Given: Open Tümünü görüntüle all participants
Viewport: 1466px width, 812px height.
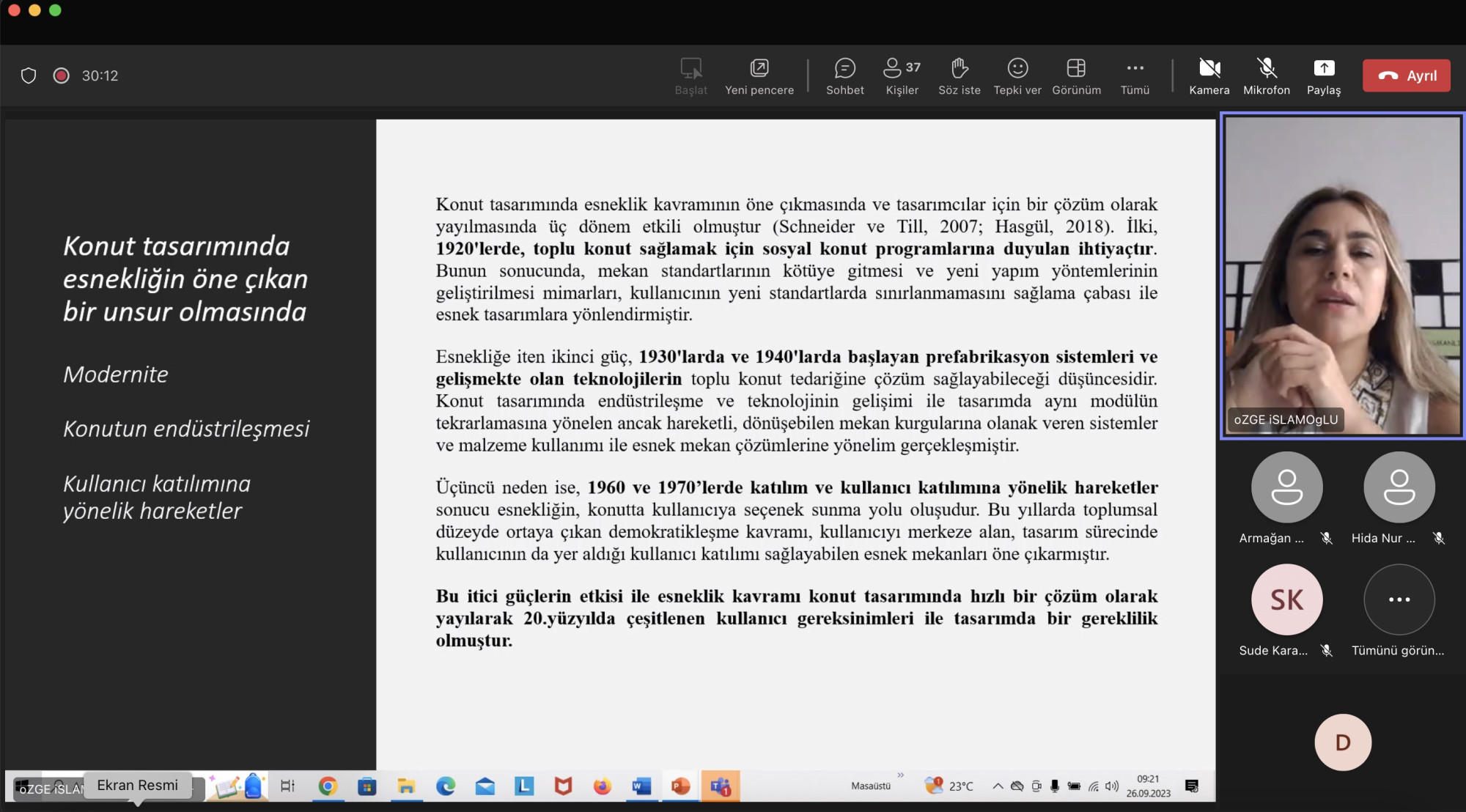Looking at the screenshot, I should coord(1399,599).
